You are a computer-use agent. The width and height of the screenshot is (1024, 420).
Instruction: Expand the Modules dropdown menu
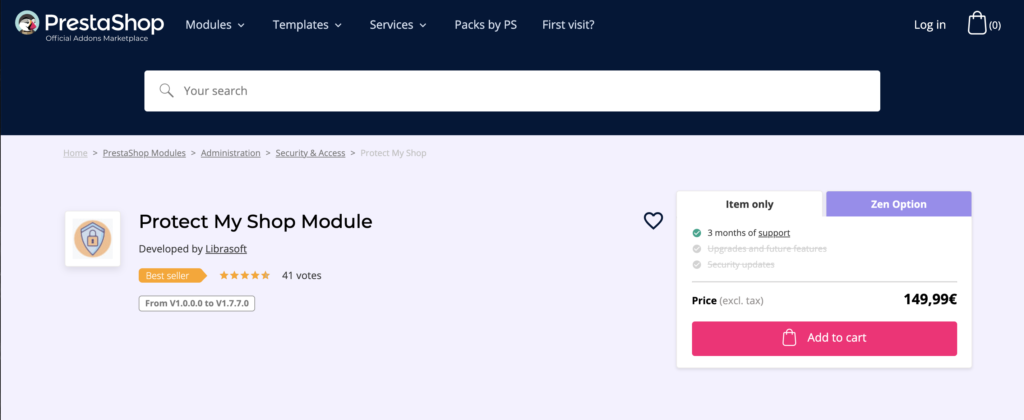215,25
